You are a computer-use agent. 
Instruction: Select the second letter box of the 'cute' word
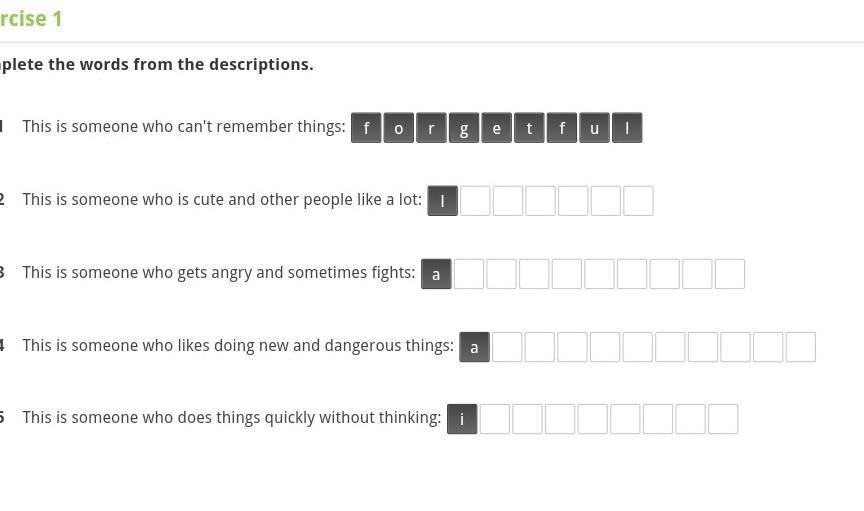pyautogui.click(x=475, y=201)
